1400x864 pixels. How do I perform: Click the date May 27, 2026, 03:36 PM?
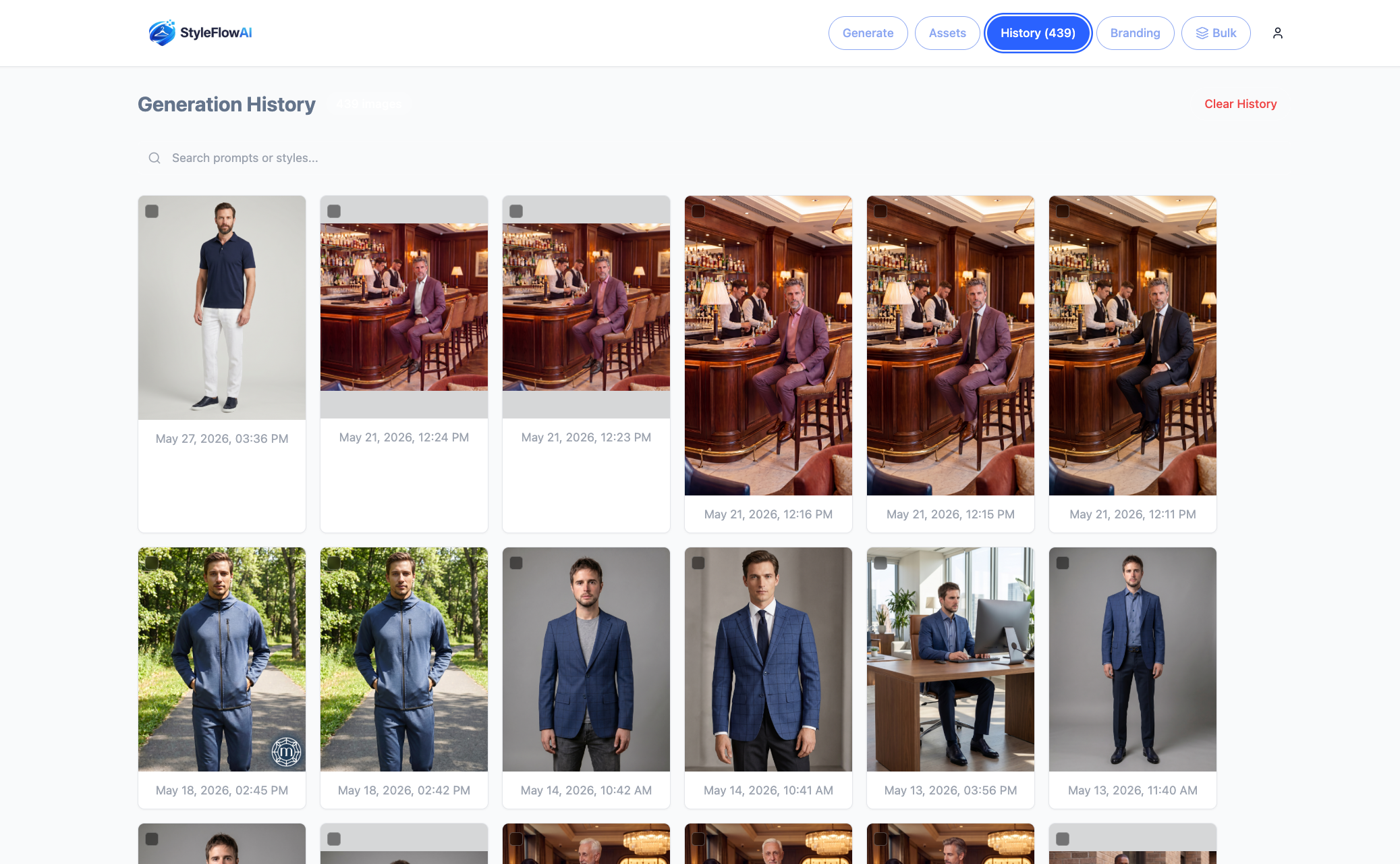point(222,439)
